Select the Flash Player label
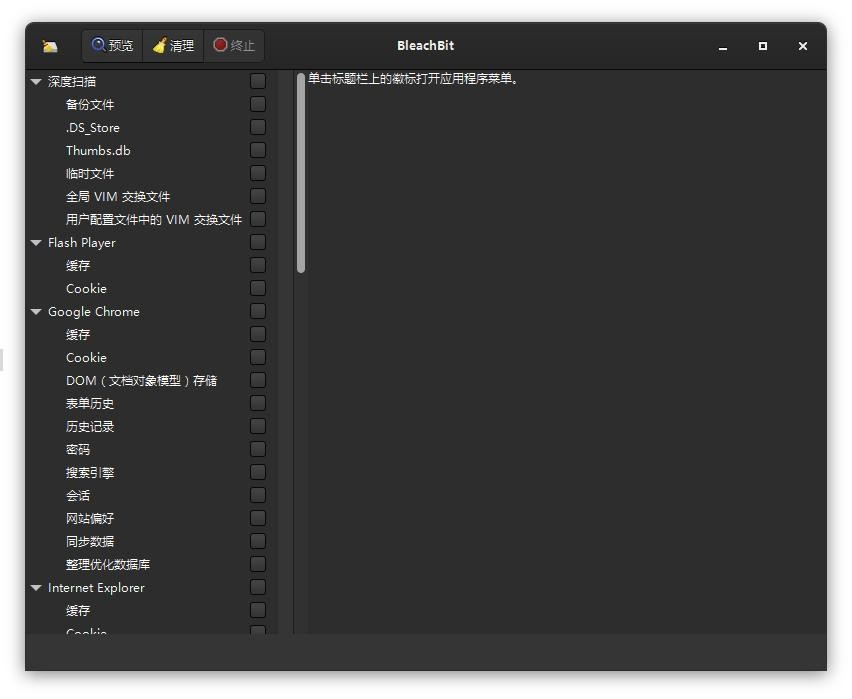852x699 pixels. (82, 243)
